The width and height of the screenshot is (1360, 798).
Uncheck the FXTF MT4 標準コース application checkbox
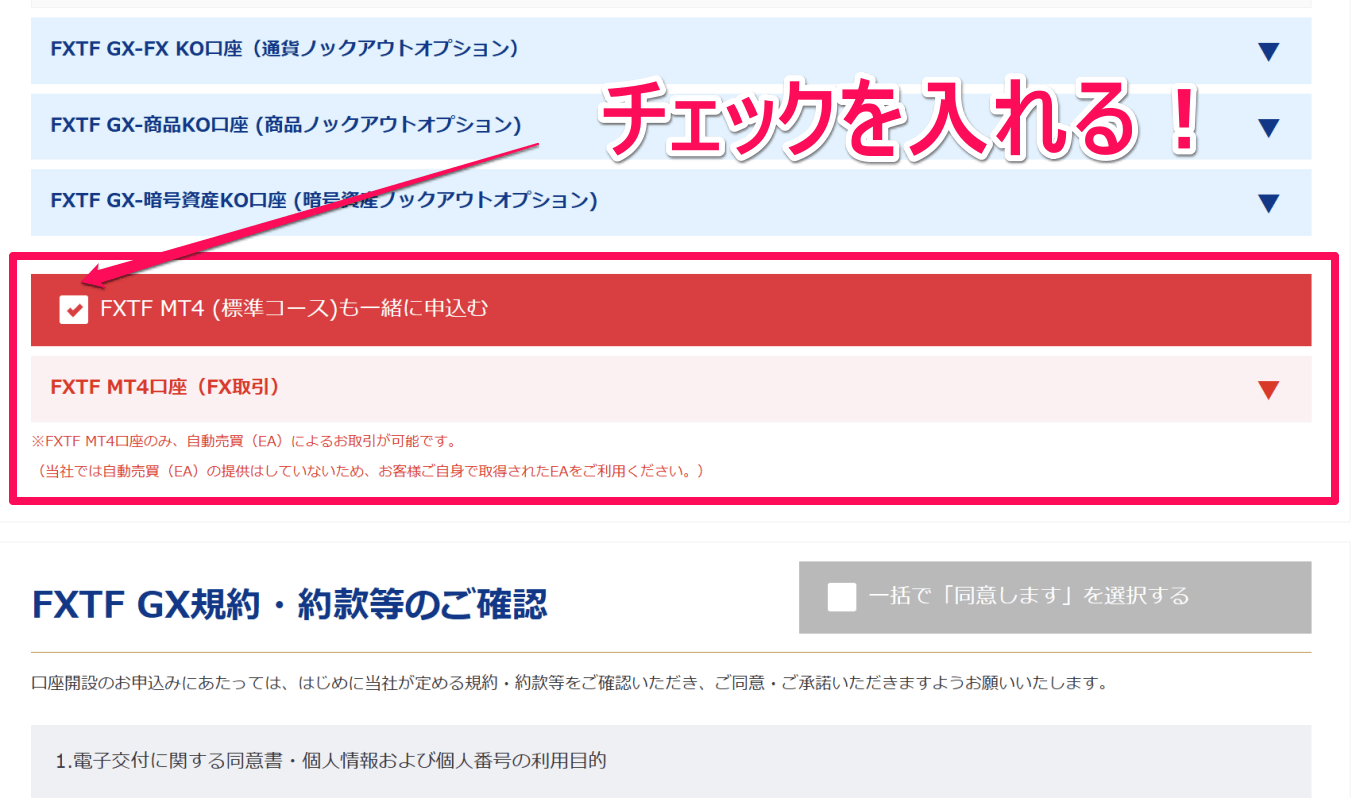[74, 309]
